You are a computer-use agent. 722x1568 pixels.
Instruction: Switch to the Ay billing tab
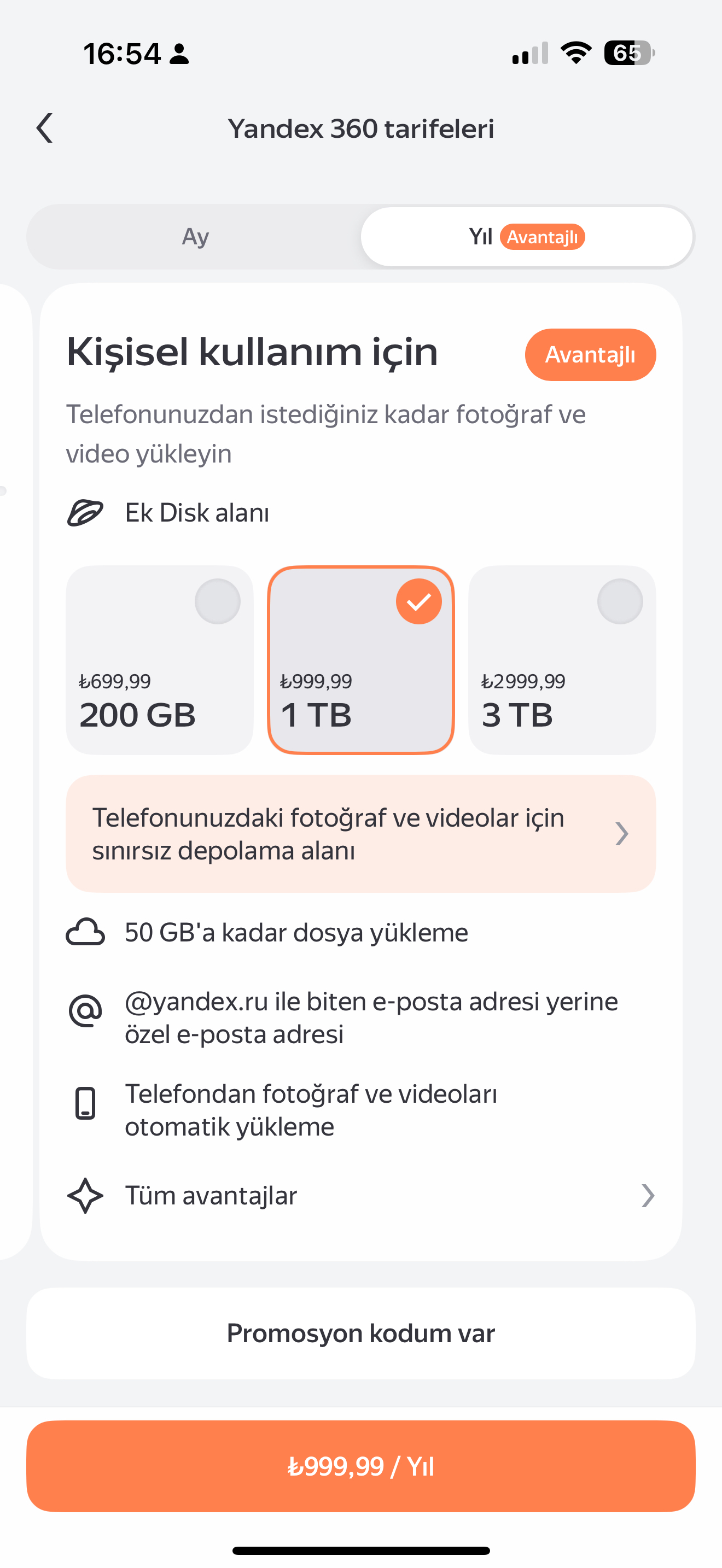(195, 237)
